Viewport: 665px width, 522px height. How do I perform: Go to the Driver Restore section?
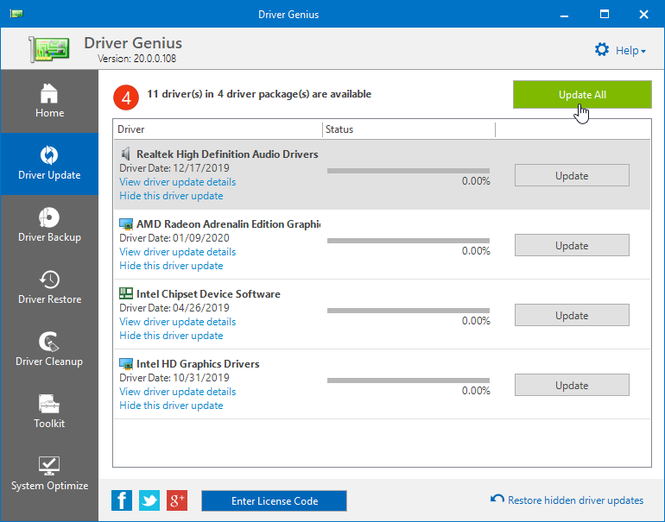point(49,288)
